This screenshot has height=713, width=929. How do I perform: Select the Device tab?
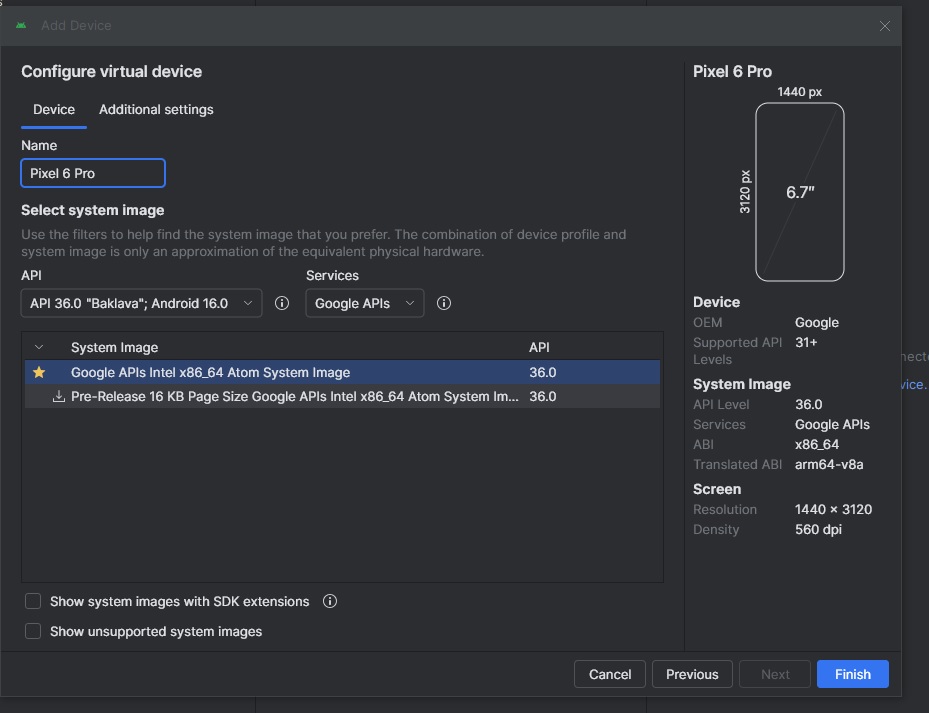coord(54,109)
